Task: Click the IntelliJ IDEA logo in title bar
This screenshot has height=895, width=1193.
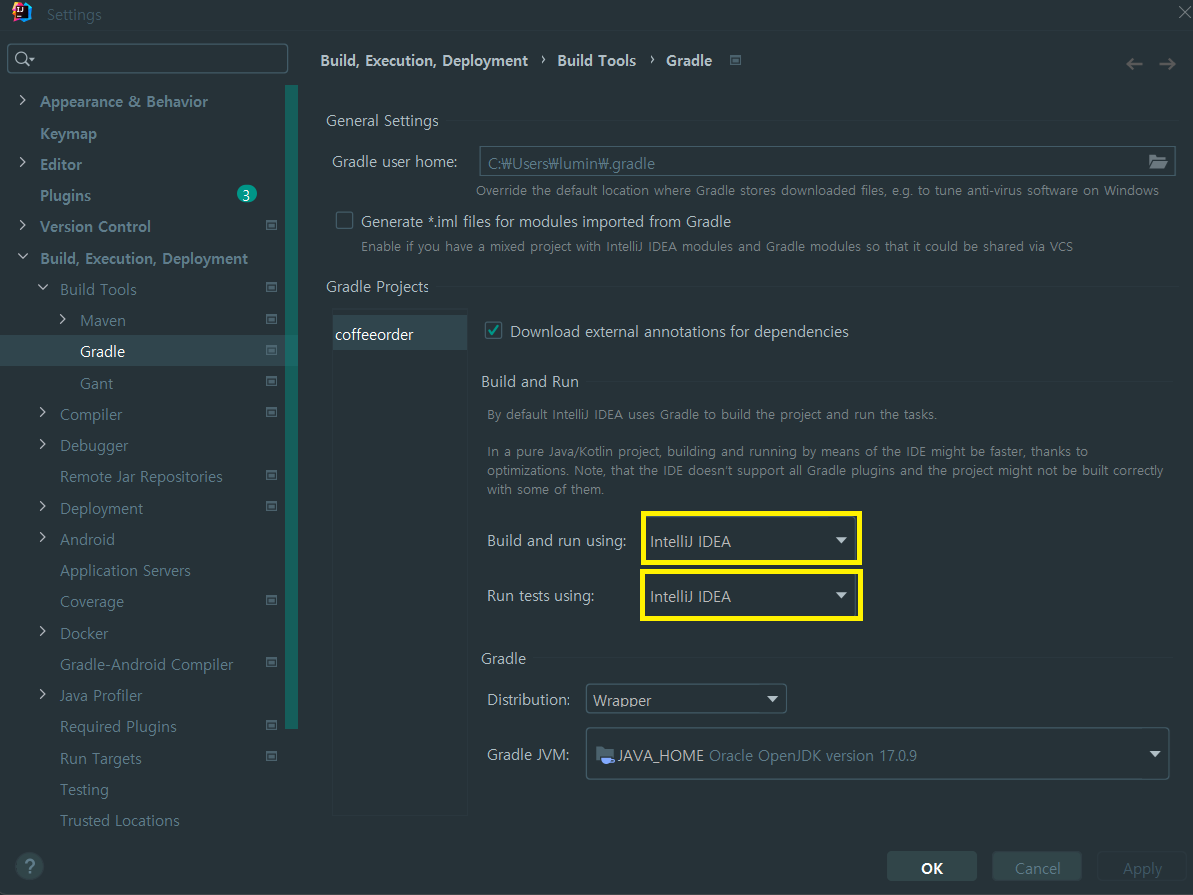Action: pos(22,12)
